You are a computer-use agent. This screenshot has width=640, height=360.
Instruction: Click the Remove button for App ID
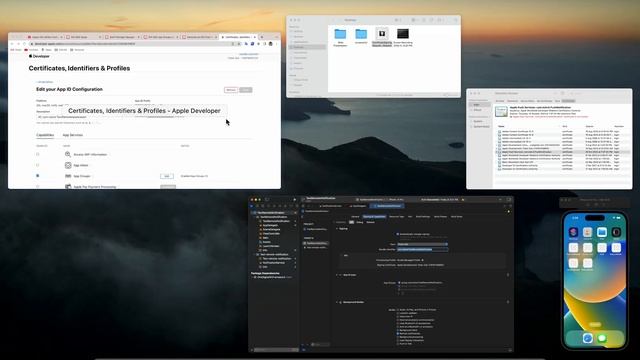(231, 90)
